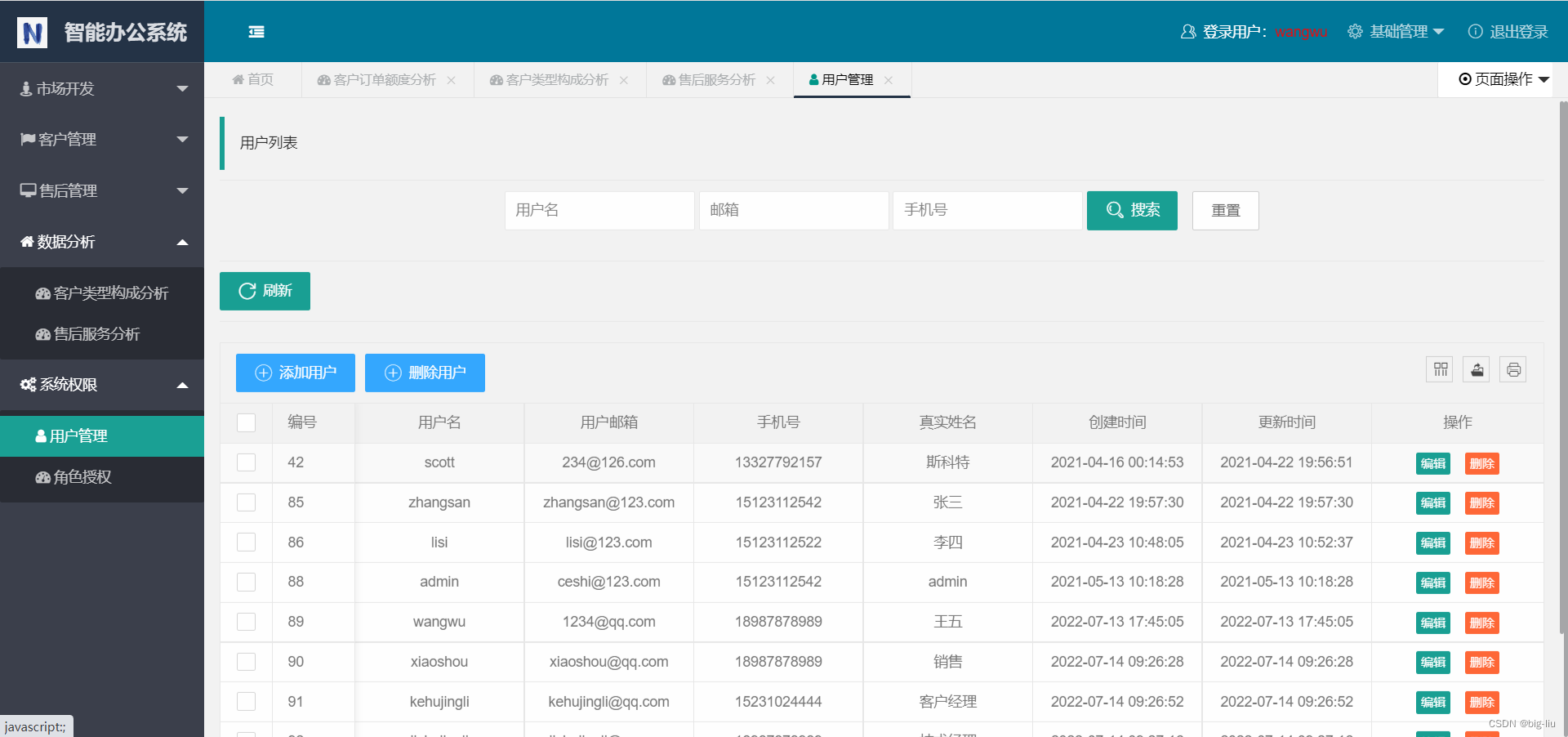This screenshot has width=1568, height=737.
Task: Close the 客户订单额度分析 tab
Action: click(451, 80)
